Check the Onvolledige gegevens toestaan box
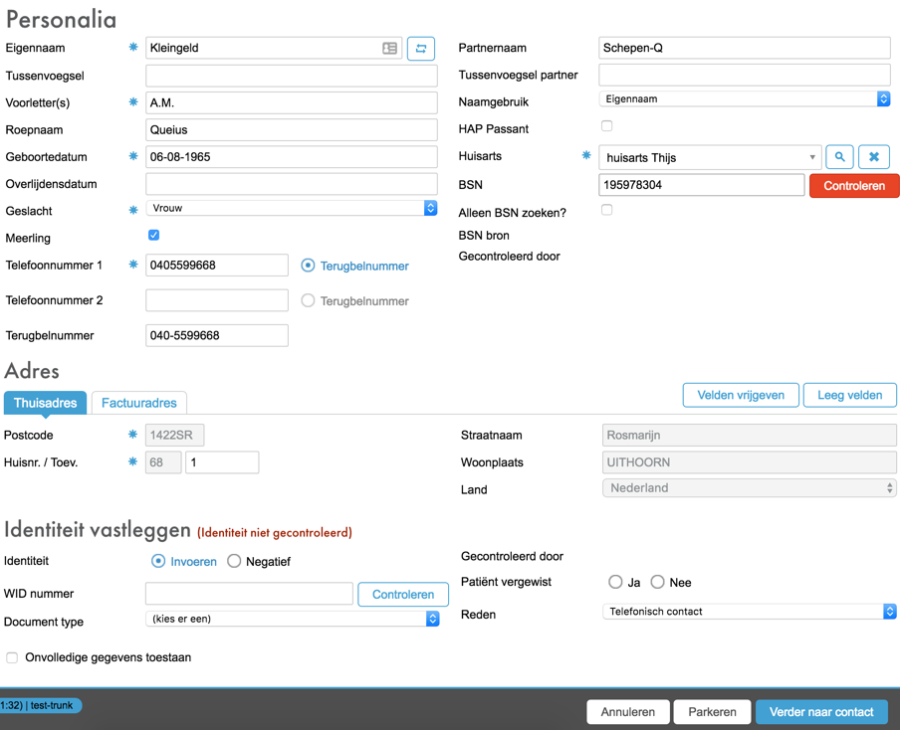This screenshot has height=730, width=900. coord(12,658)
